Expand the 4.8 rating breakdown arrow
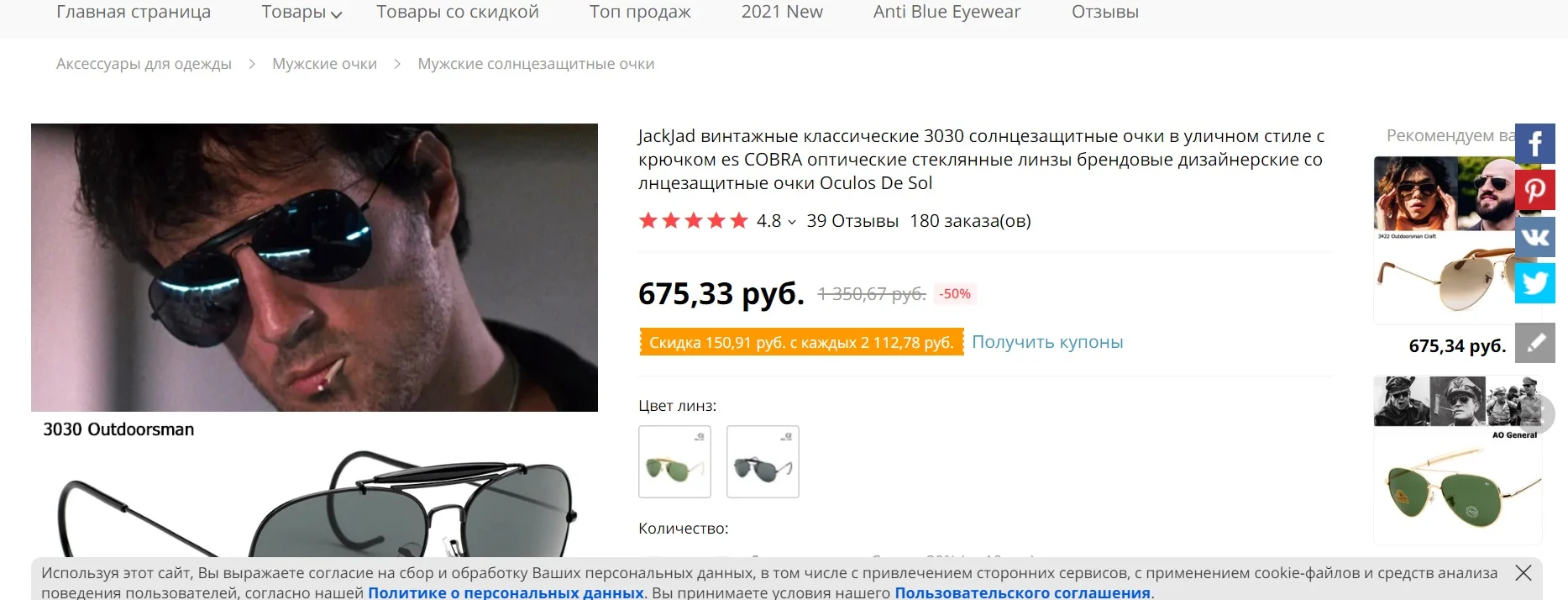Viewport: 1568px width, 600px height. click(792, 222)
